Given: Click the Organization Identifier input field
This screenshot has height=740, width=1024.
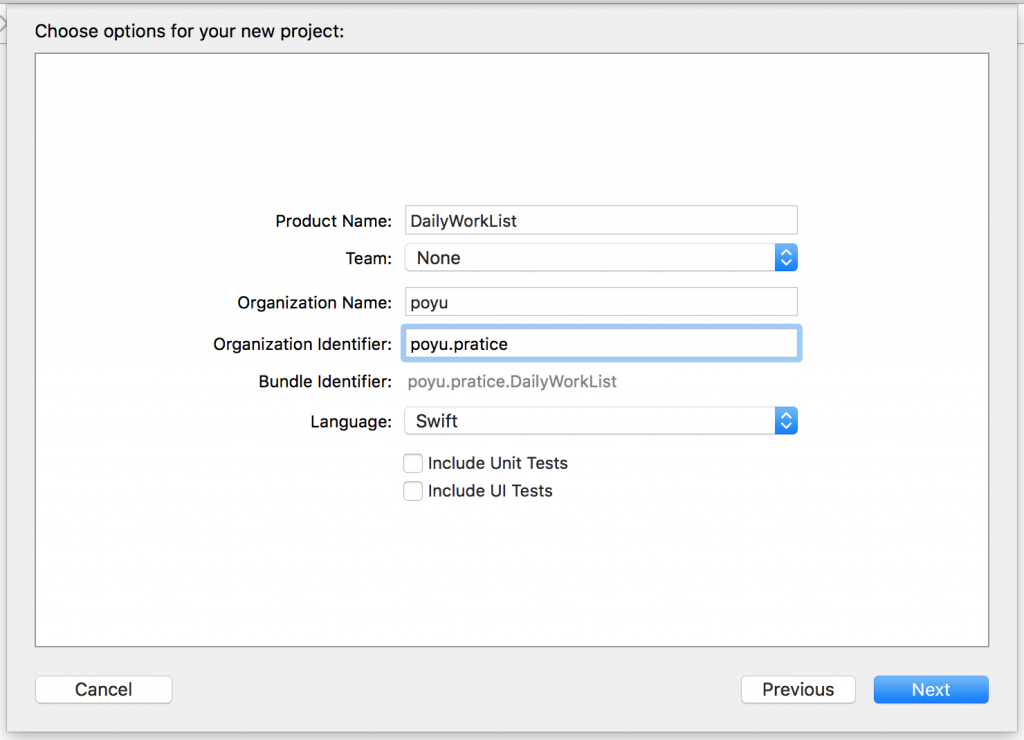Looking at the screenshot, I should point(600,344).
